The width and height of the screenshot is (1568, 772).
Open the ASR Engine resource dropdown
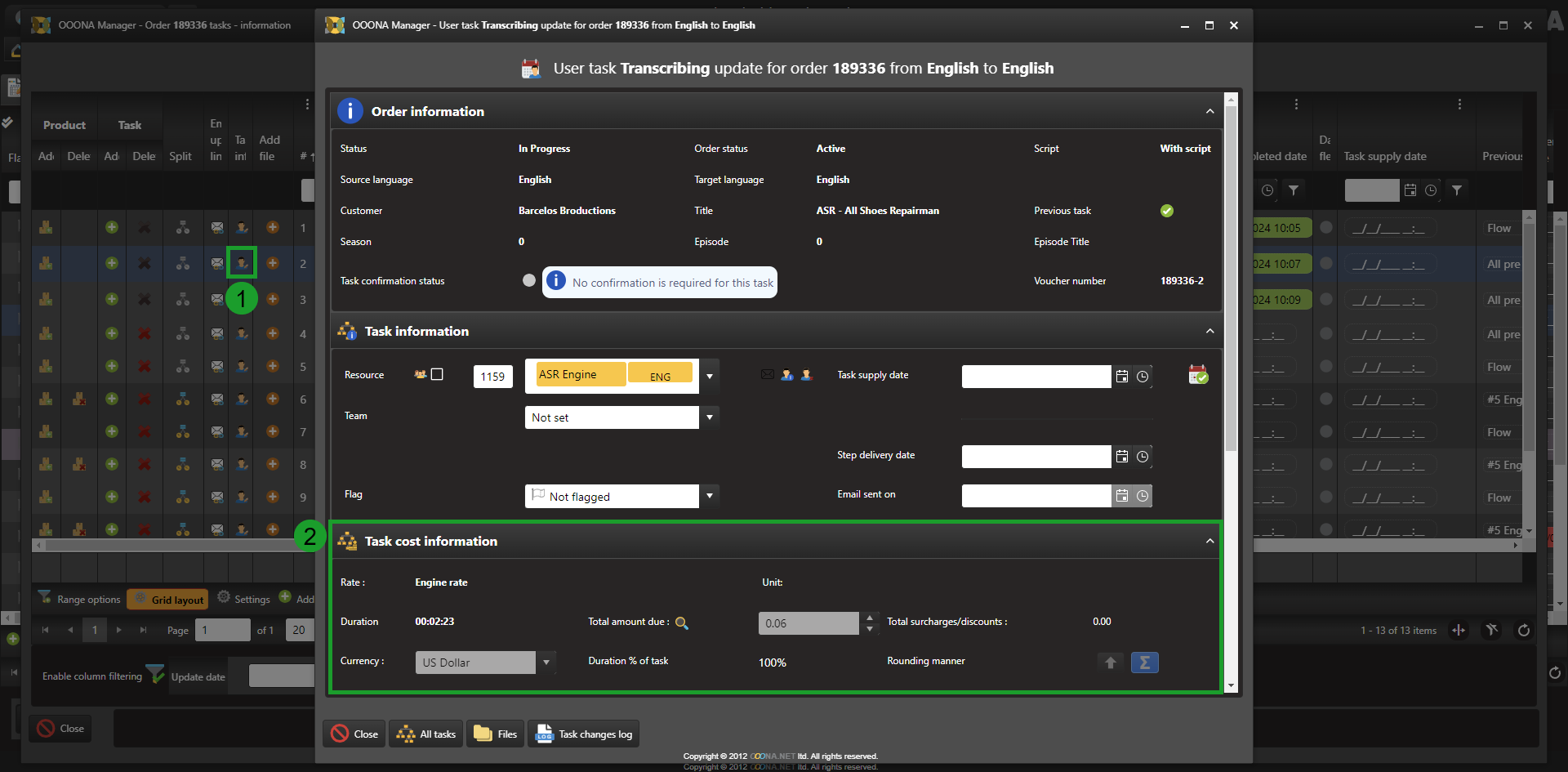(710, 377)
